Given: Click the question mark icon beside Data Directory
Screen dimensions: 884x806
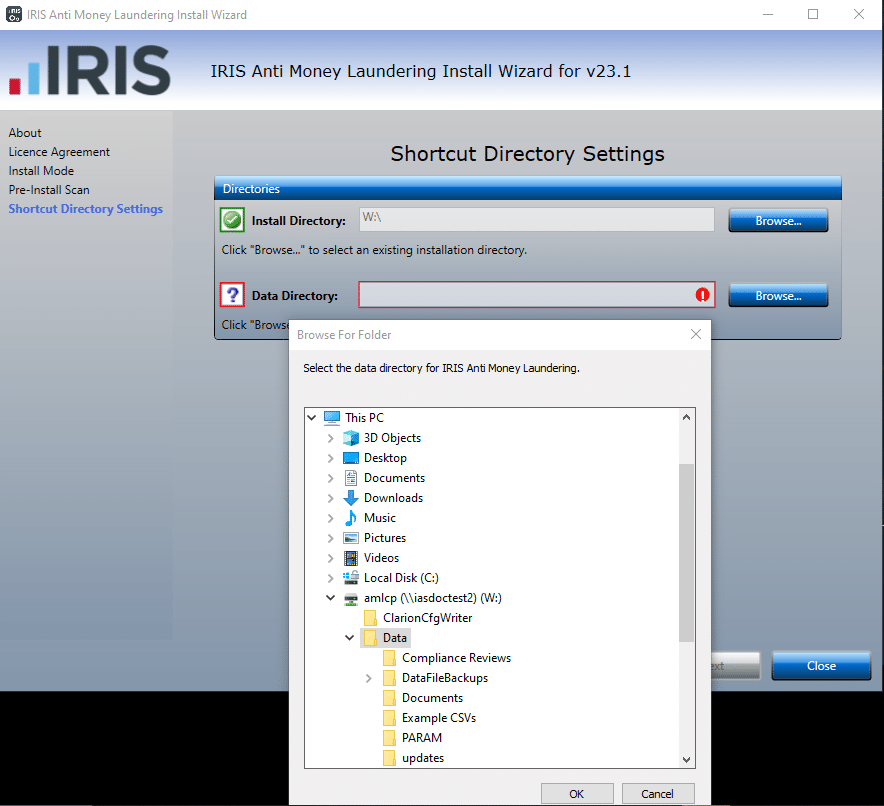Looking at the screenshot, I should point(232,295).
